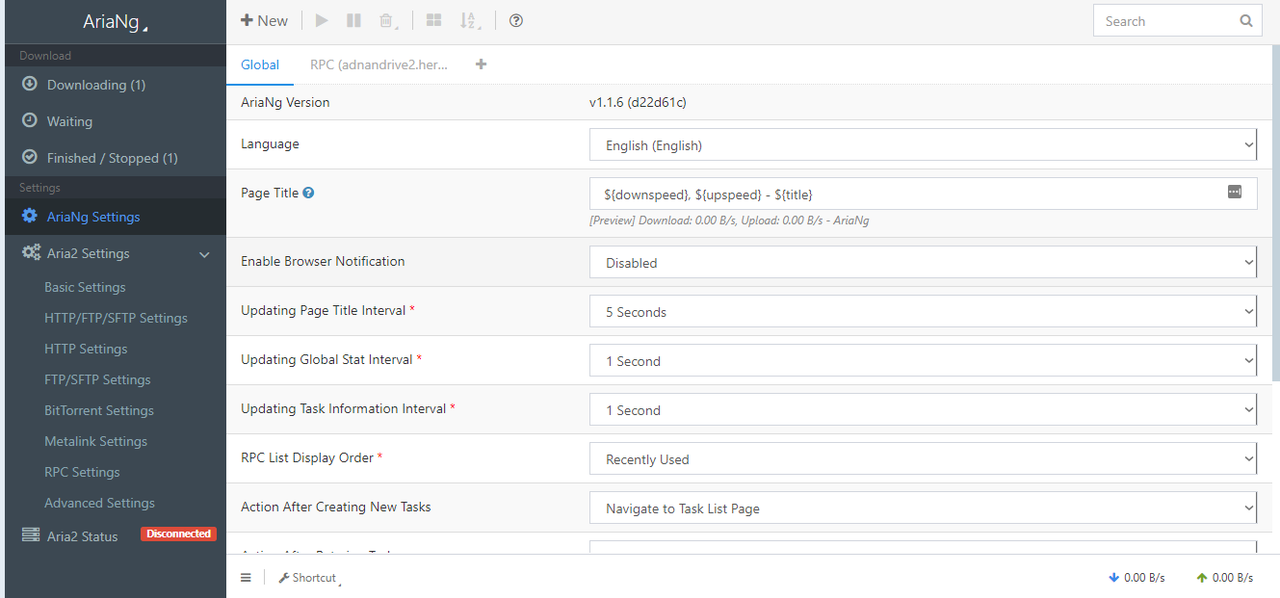Start selected tasks with play icon

point(321,21)
